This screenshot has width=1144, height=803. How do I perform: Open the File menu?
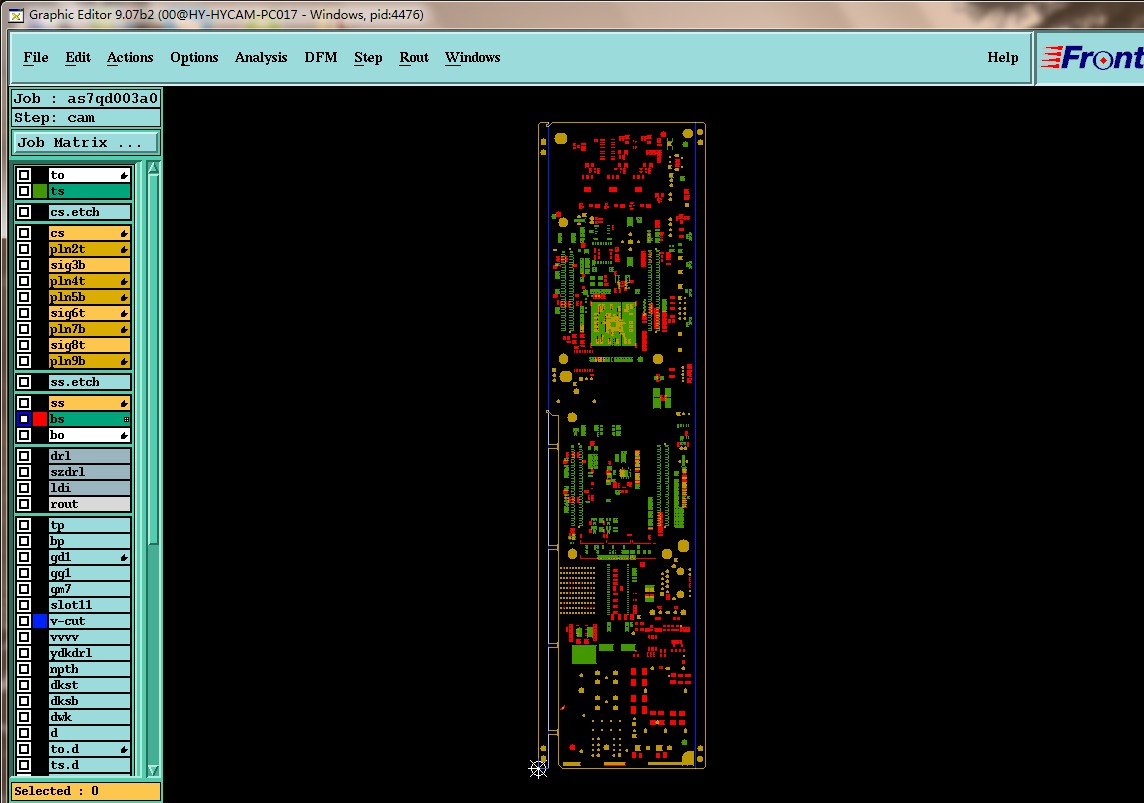pos(36,58)
